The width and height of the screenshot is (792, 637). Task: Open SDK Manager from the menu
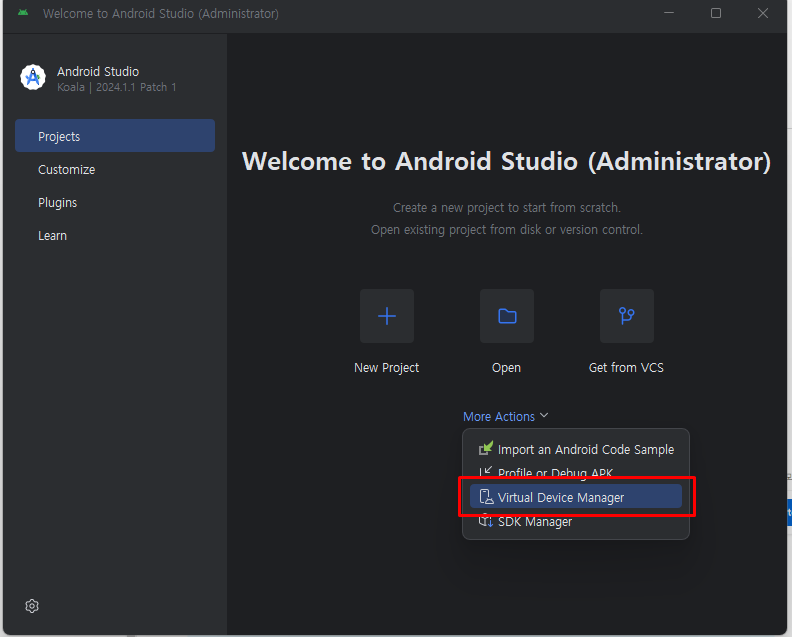click(x=576, y=521)
